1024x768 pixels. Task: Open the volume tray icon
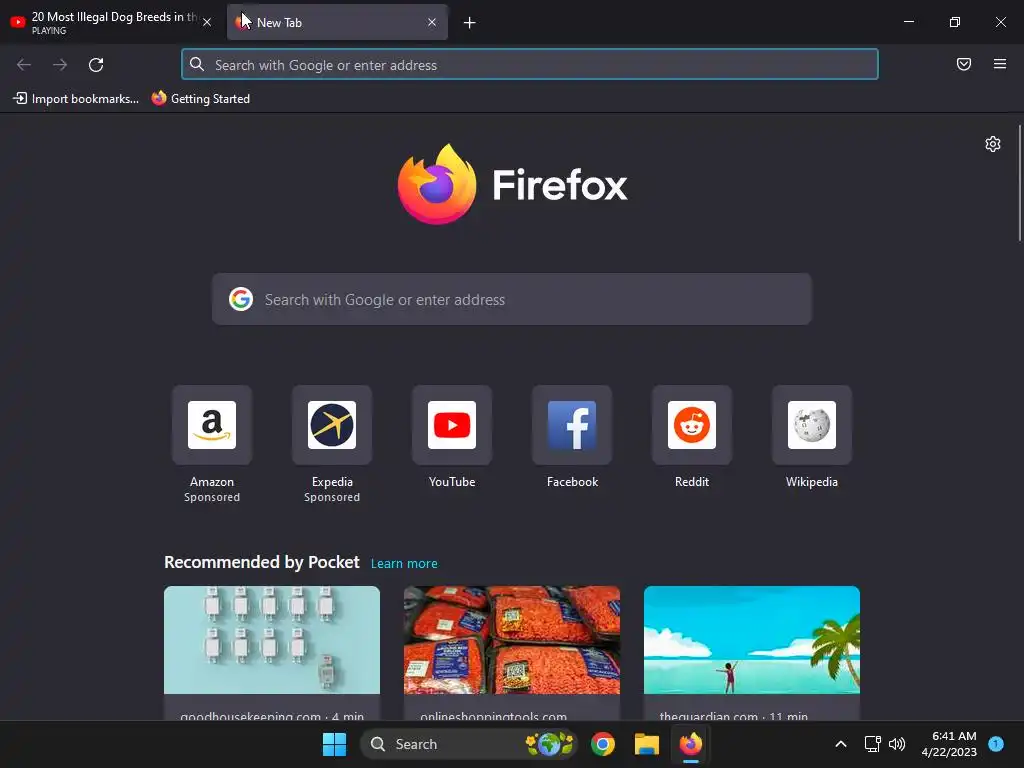click(x=897, y=744)
